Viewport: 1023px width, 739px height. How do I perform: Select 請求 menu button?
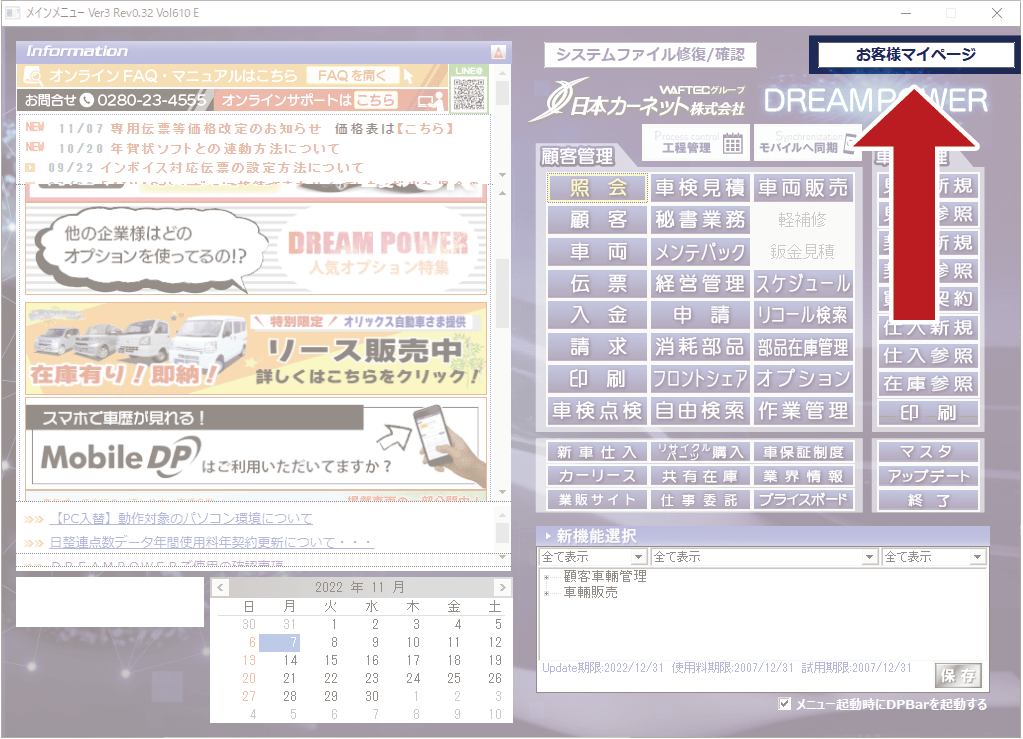(598, 347)
